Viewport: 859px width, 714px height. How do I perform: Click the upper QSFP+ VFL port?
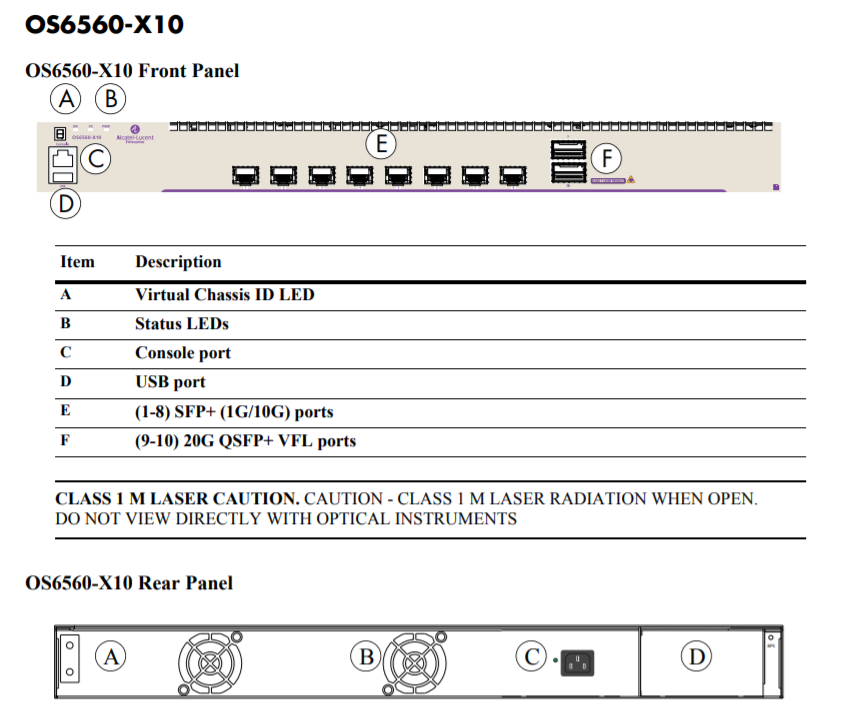click(x=569, y=150)
